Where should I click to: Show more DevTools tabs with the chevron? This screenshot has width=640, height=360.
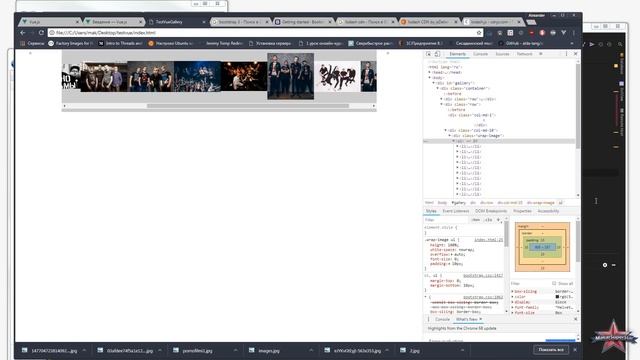click(541, 54)
